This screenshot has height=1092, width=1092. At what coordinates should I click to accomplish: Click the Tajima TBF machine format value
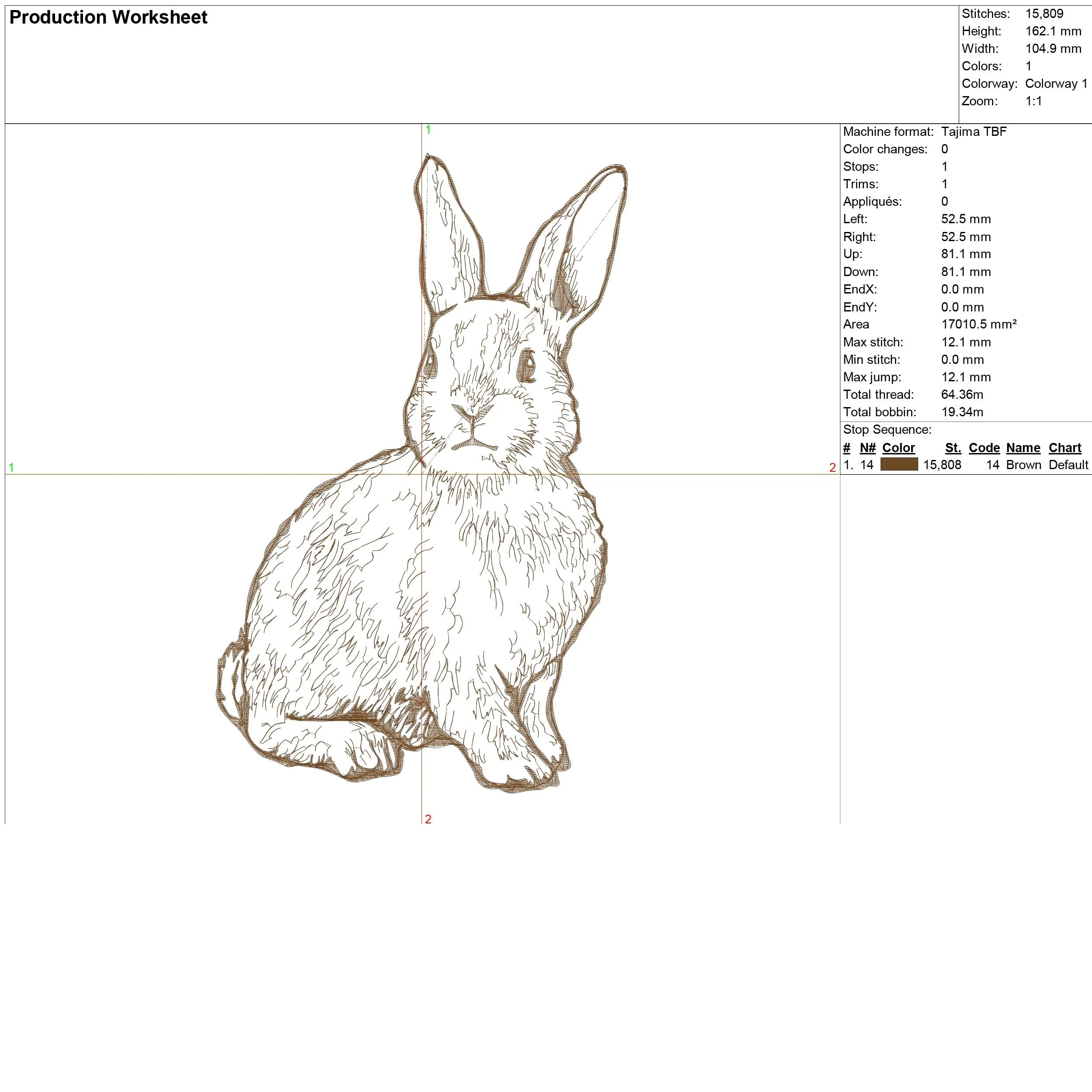click(x=973, y=132)
